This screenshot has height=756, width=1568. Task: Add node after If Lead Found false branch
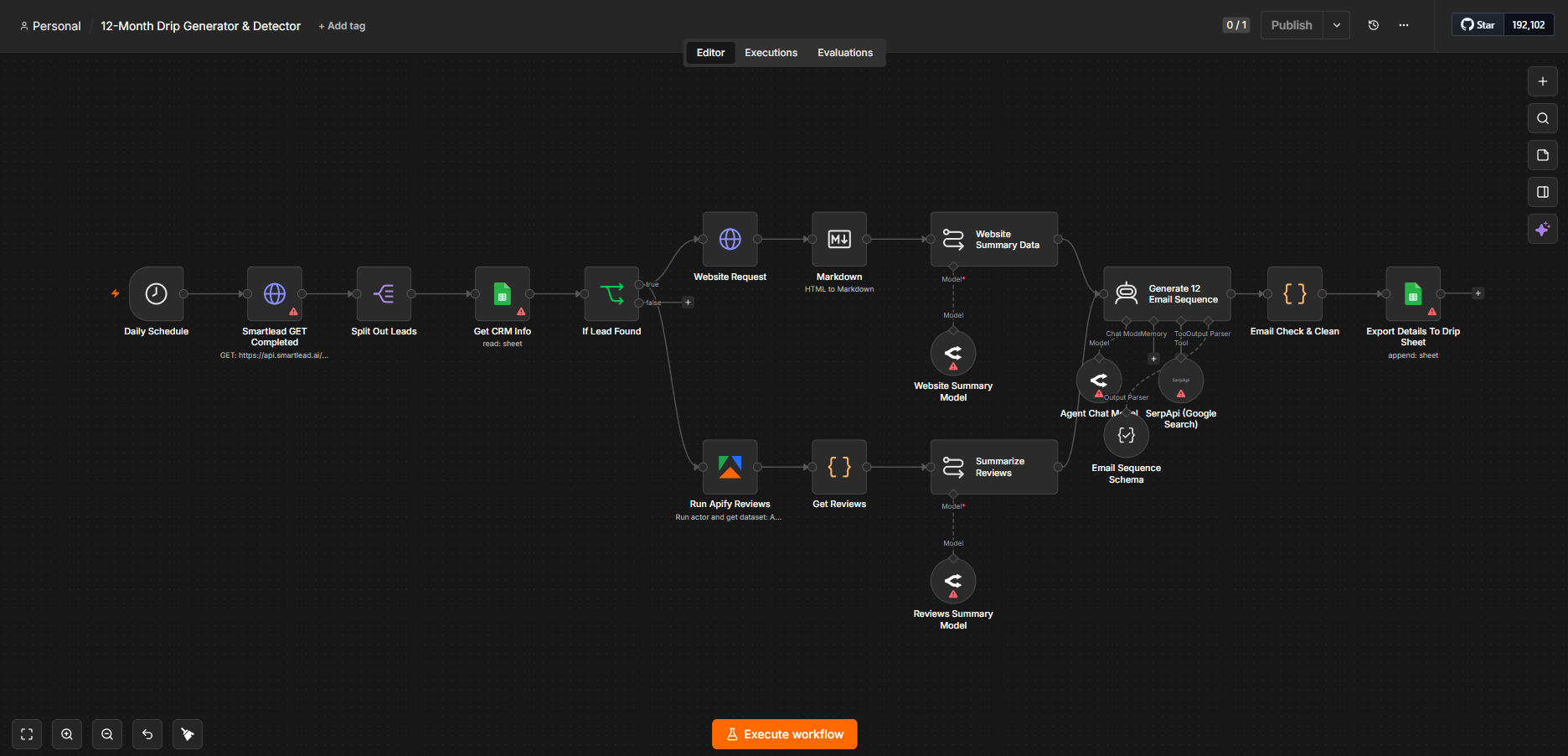tap(689, 303)
